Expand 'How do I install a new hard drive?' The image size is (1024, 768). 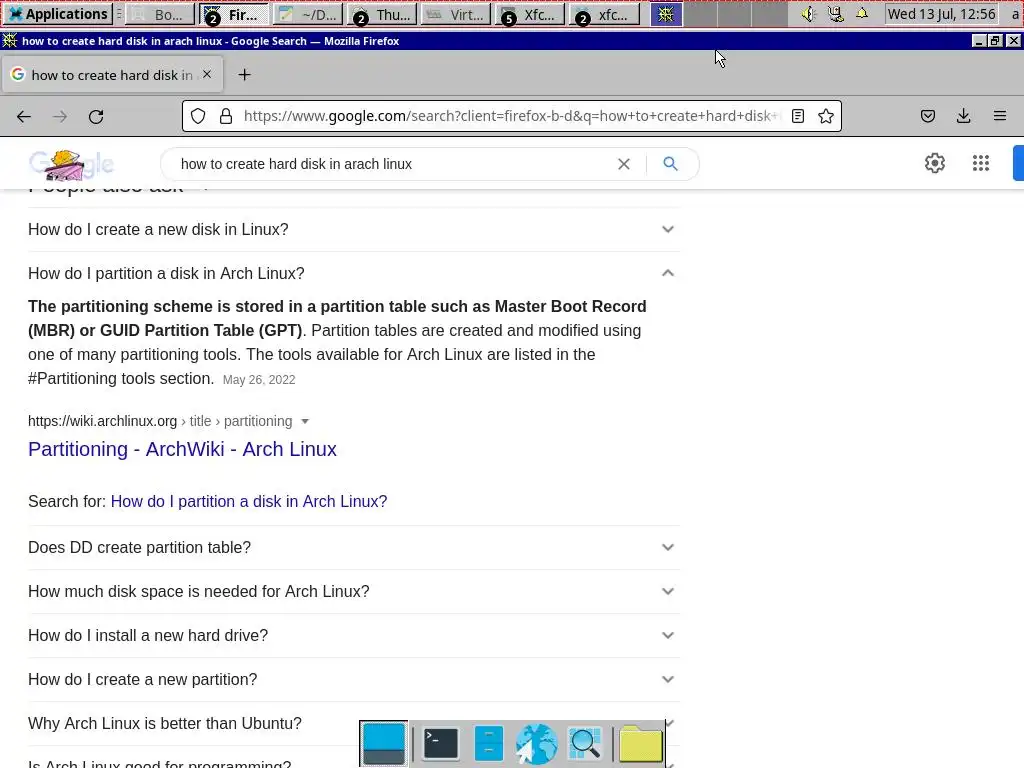tap(354, 635)
